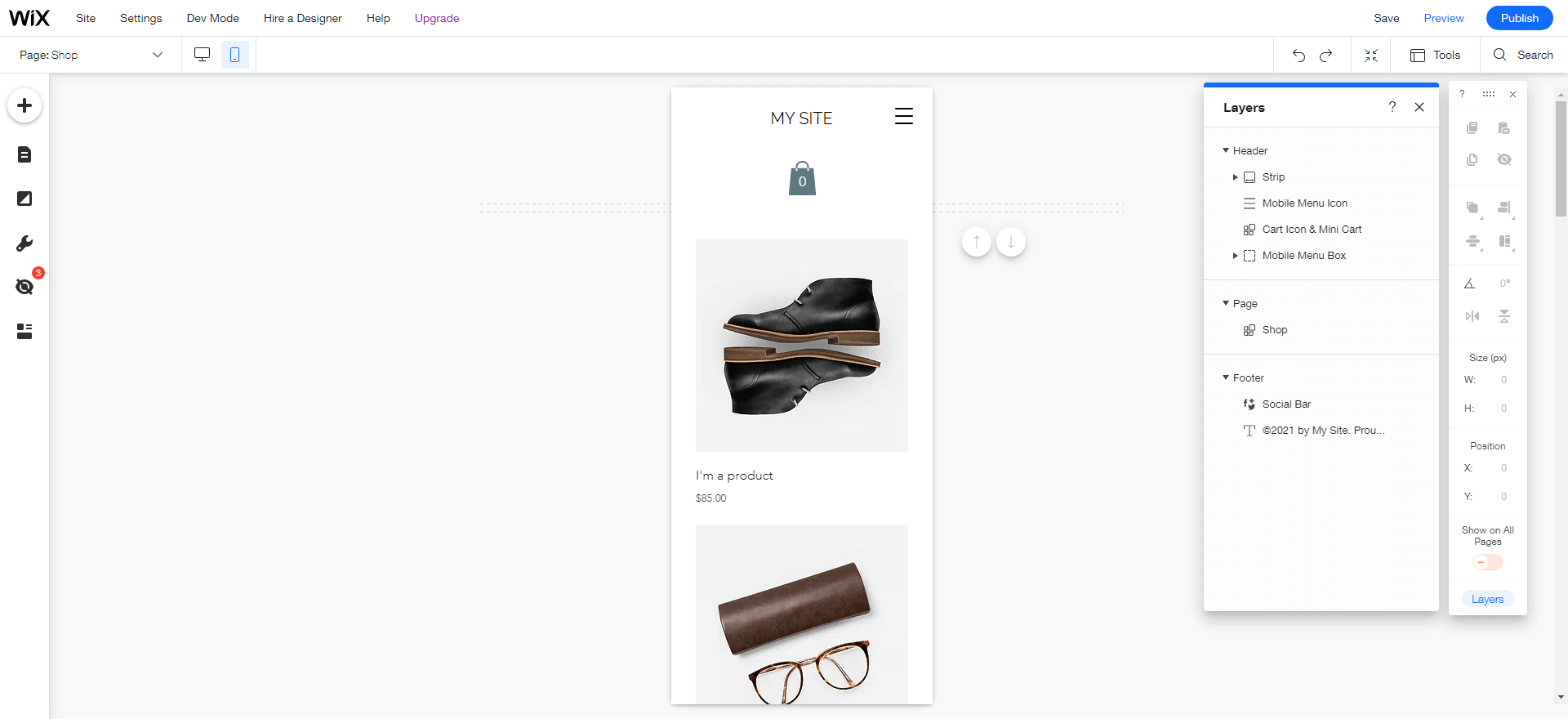The width and height of the screenshot is (1568, 719).
Task: Publish the site
Action: coord(1520,18)
